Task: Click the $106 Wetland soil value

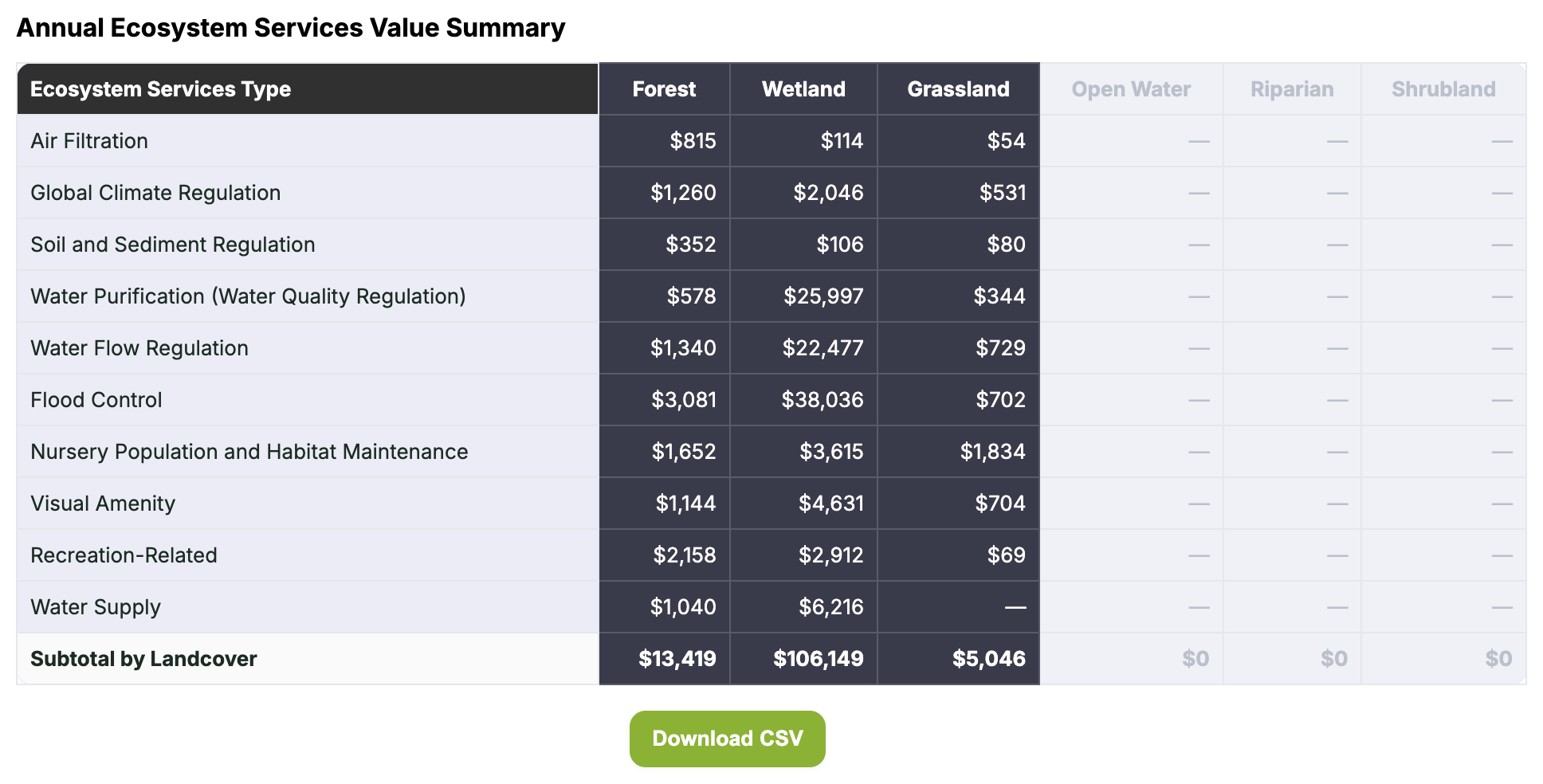Action: click(839, 245)
